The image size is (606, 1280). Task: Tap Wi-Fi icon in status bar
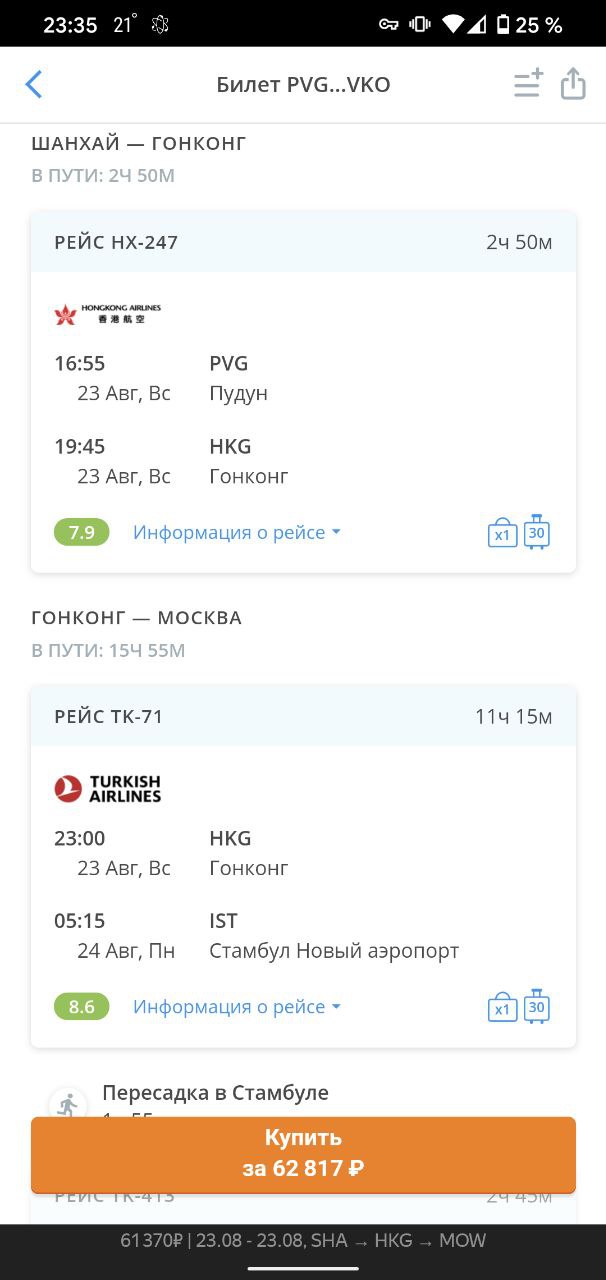click(x=454, y=24)
